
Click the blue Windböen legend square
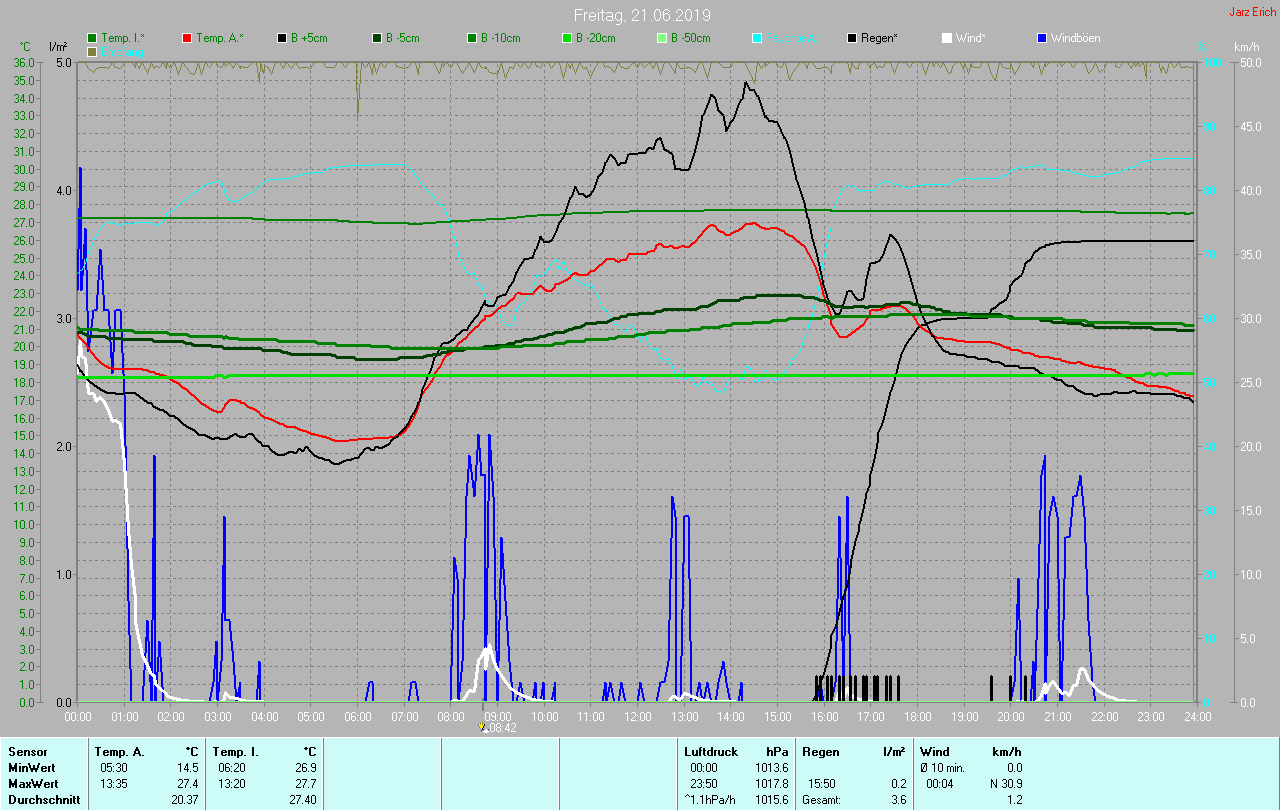pos(1042,38)
